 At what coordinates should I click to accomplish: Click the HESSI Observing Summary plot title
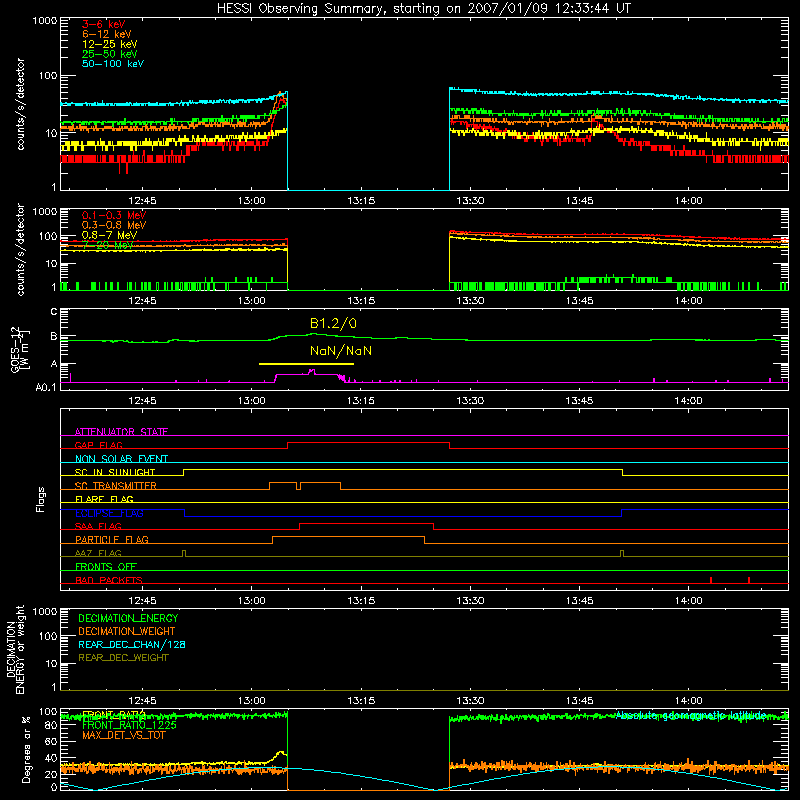coord(424,9)
